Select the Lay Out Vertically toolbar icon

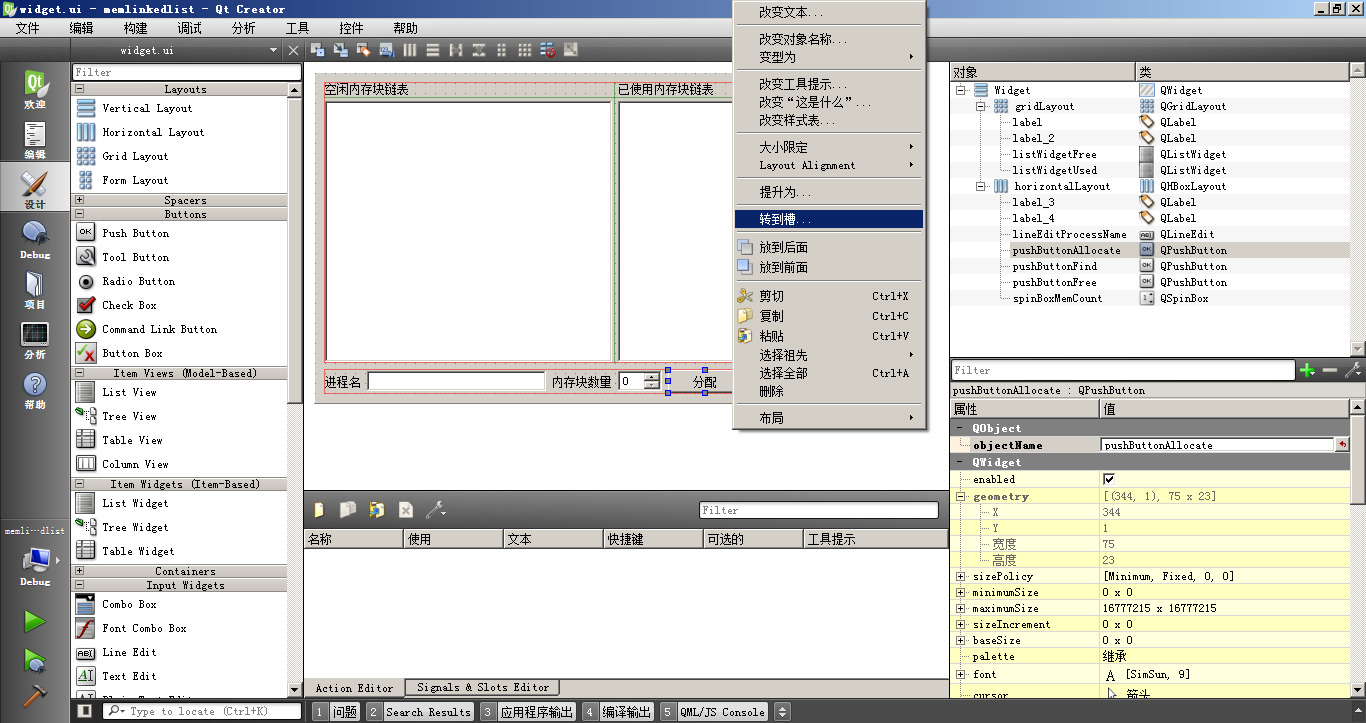click(432, 50)
